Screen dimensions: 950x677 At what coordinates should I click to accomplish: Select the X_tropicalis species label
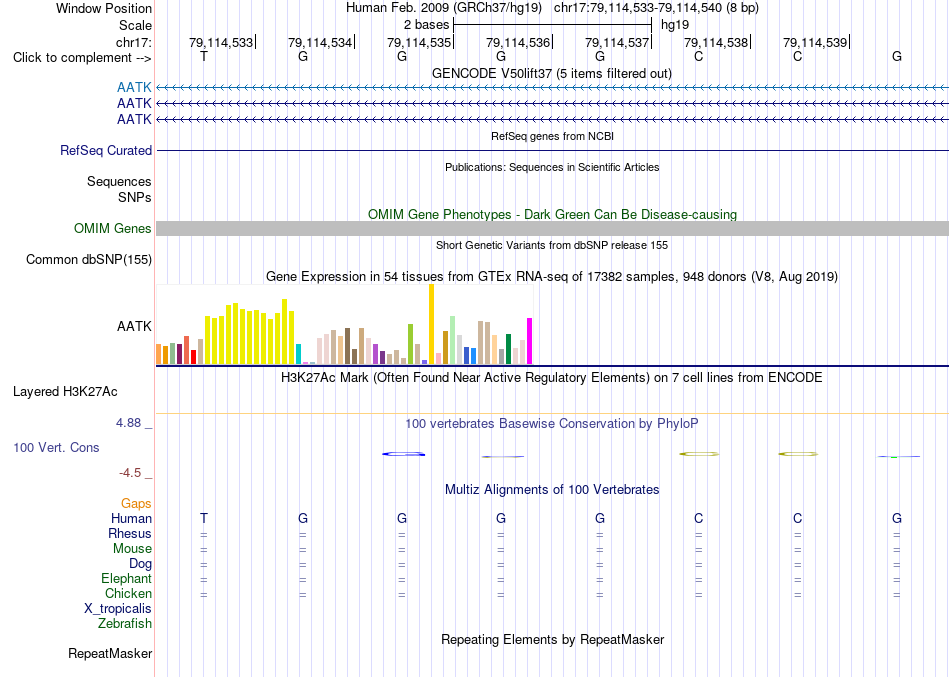click(x=118, y=609)
